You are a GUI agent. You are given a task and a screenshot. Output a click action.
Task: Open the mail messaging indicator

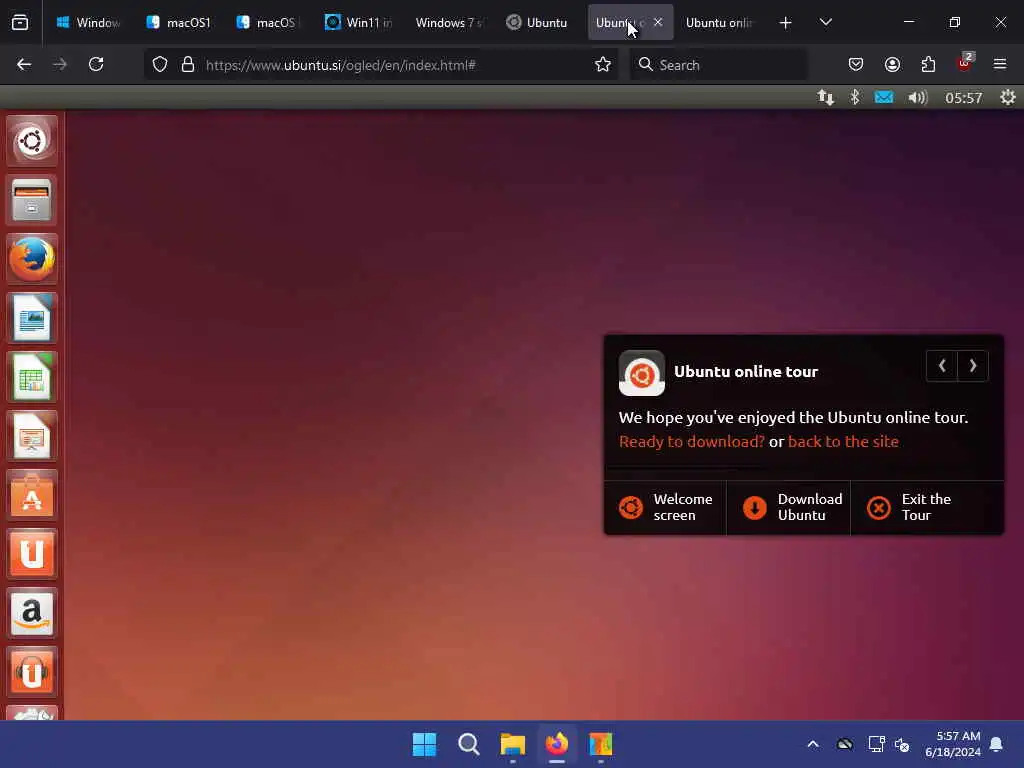884,98
